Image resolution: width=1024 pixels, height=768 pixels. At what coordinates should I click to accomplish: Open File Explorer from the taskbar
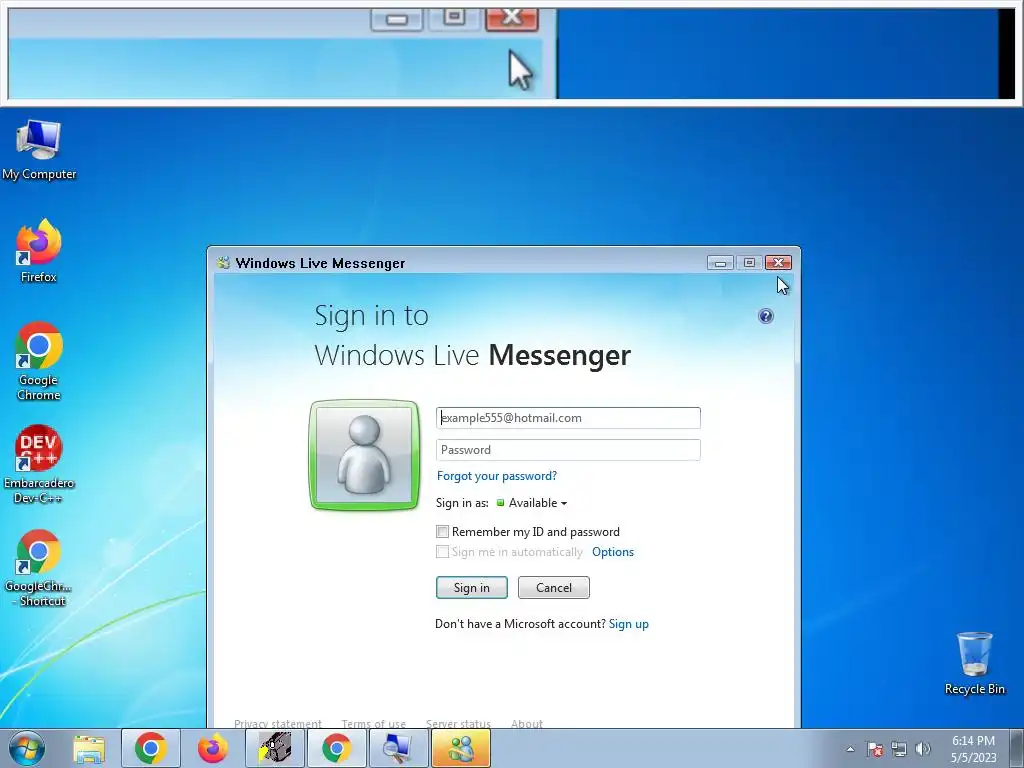pos(89,748)
